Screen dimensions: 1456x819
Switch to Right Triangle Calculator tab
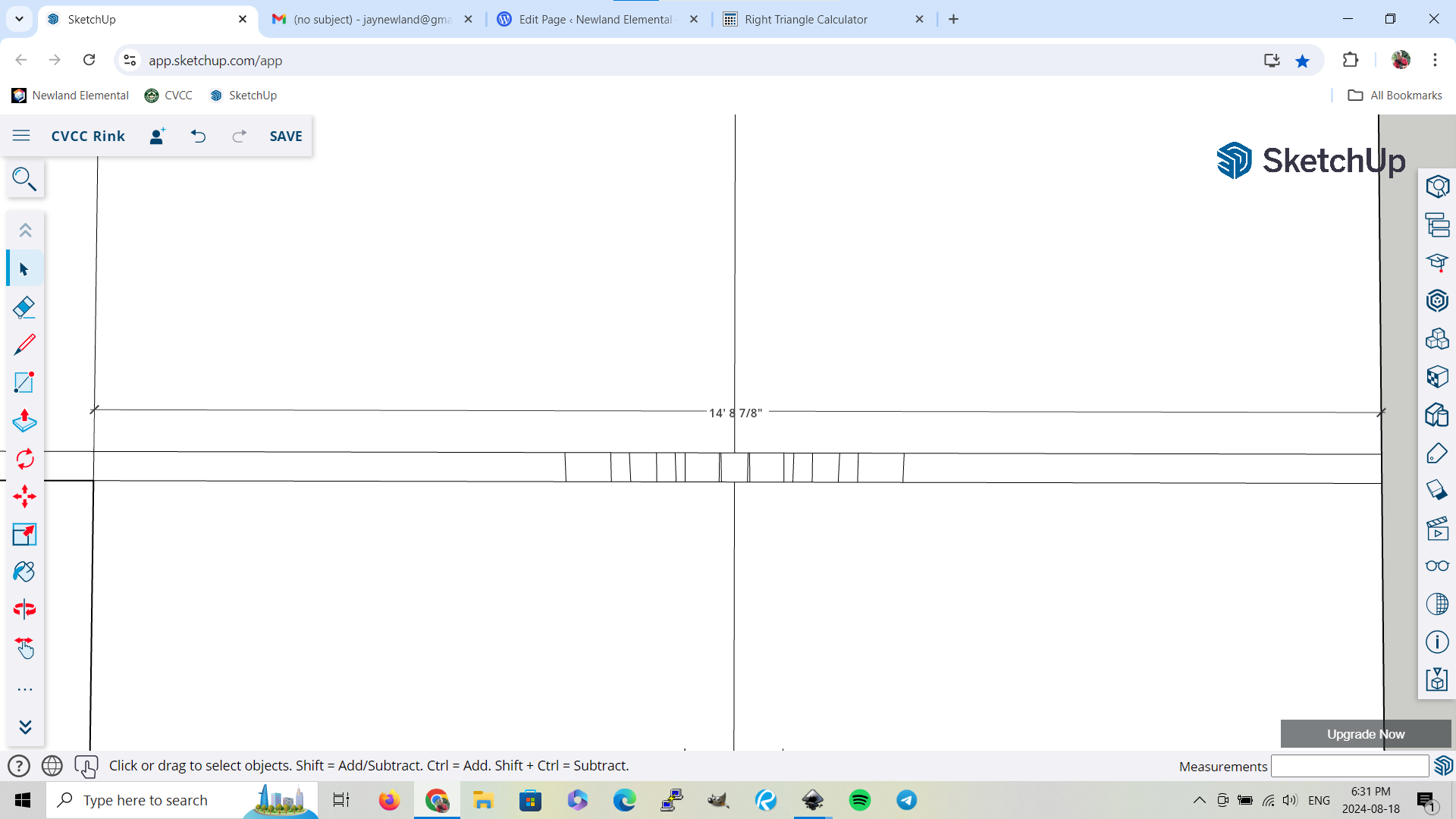point(806,20)
